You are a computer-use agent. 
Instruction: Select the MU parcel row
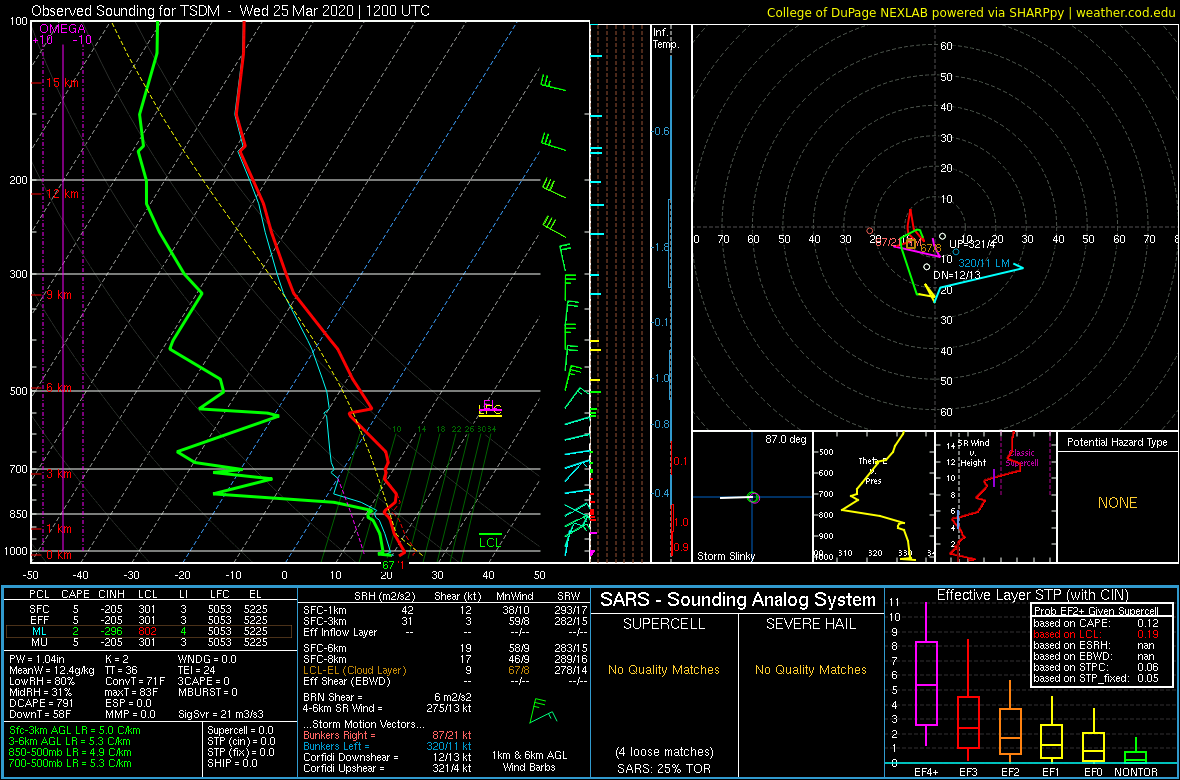point(150,644)
